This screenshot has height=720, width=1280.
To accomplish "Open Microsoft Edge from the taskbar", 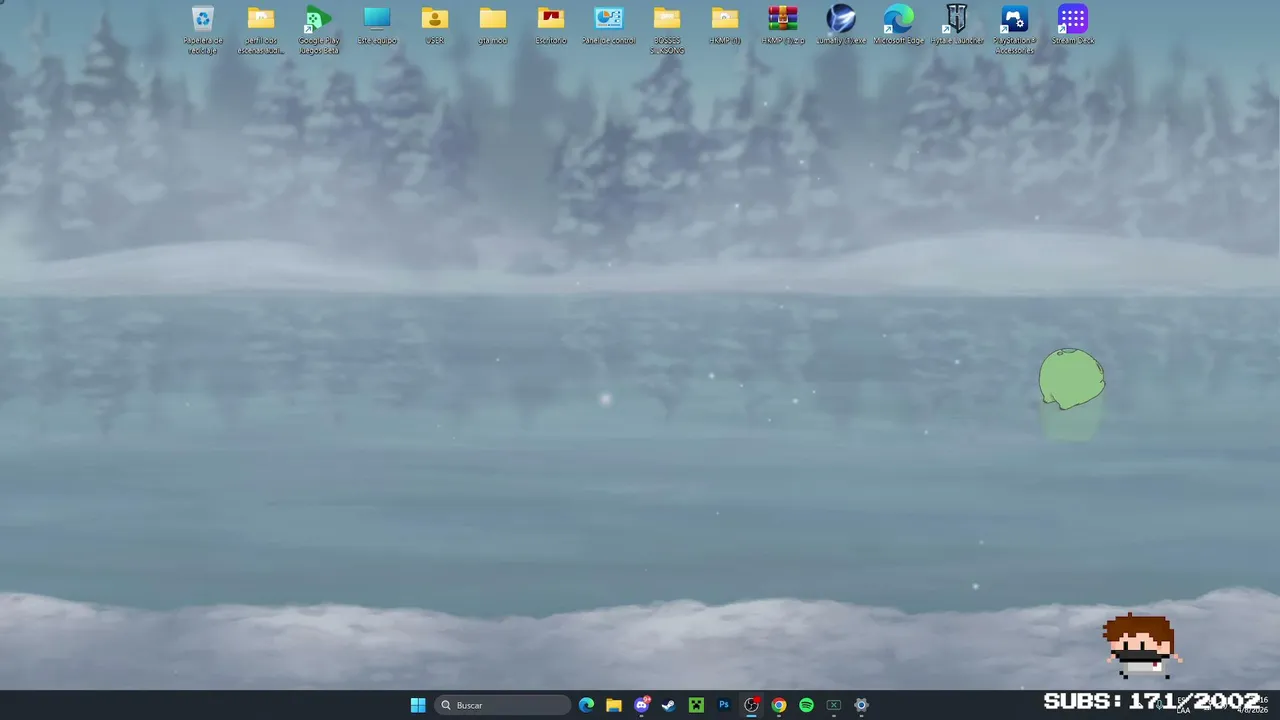I will 586,705.
